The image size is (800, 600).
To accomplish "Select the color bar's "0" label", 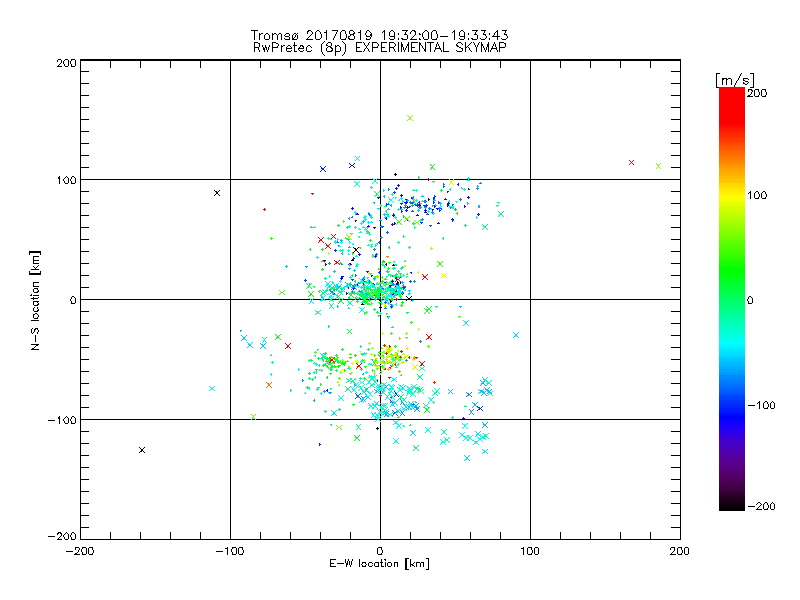I will [750, 300].
